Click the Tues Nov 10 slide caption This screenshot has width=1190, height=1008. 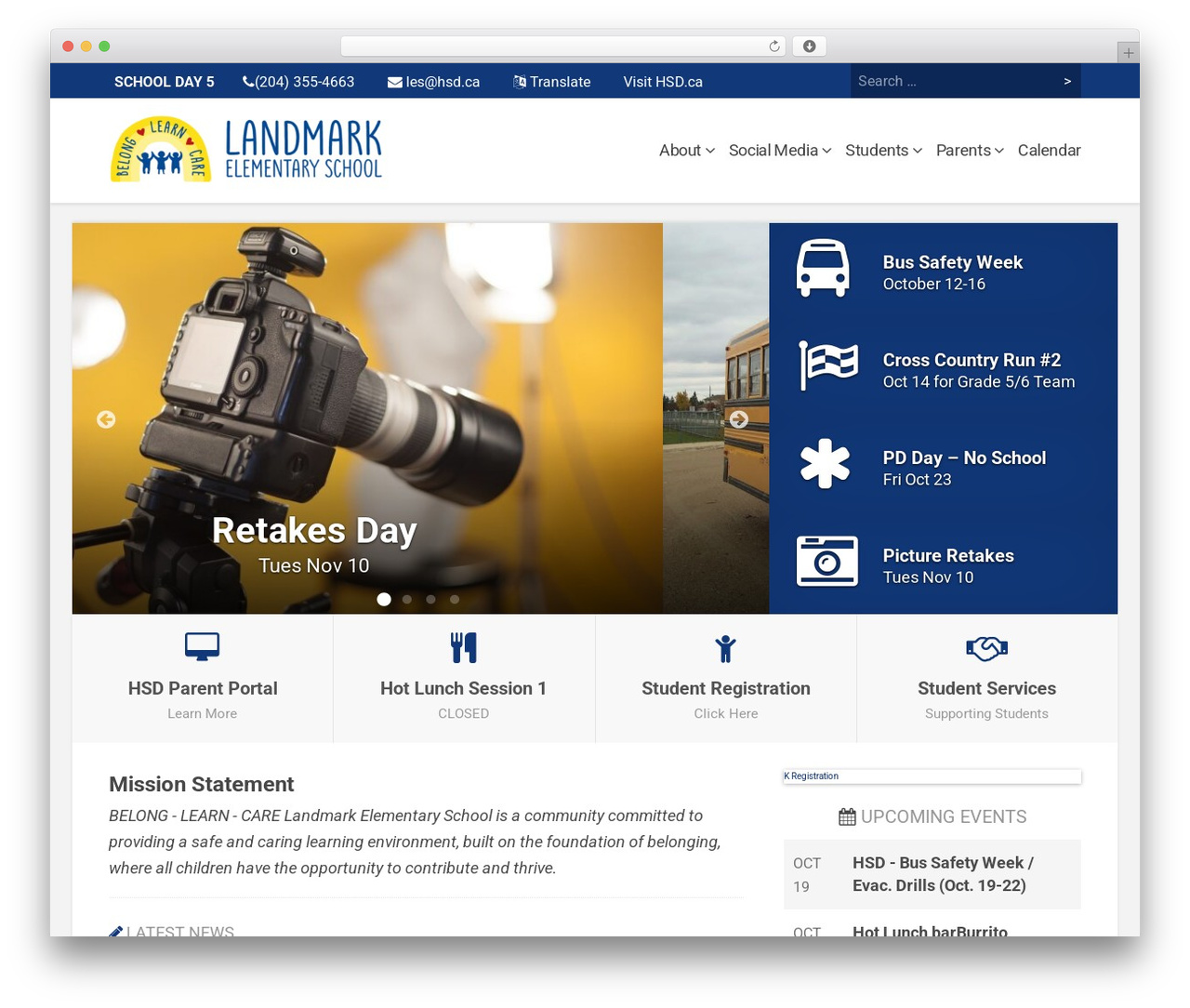click(314, 565)
